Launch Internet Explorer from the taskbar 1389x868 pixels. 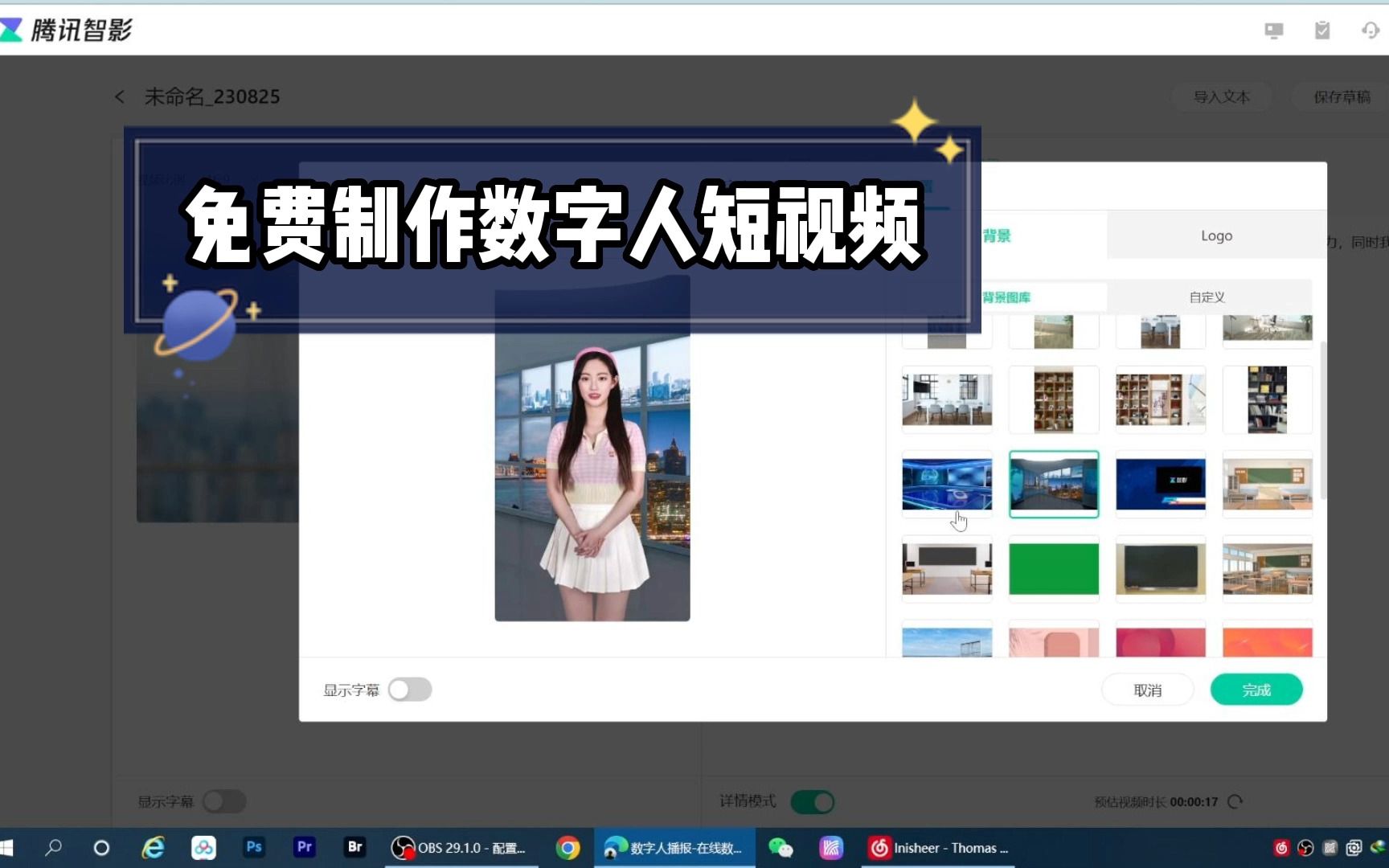[x=153, y=847]
